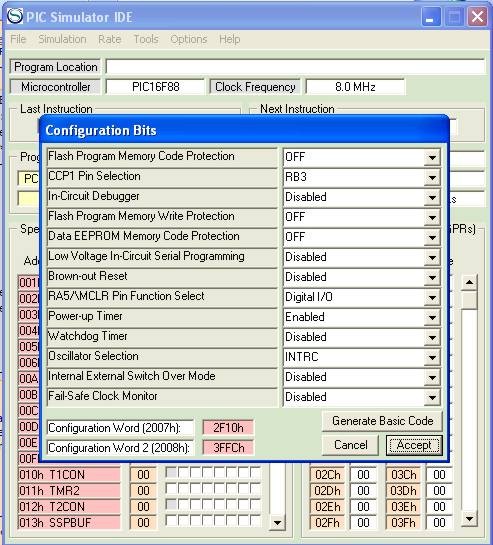Click the Program Location path field
The width and height of the screenshot is (493, 545).
tap(295, 66)
